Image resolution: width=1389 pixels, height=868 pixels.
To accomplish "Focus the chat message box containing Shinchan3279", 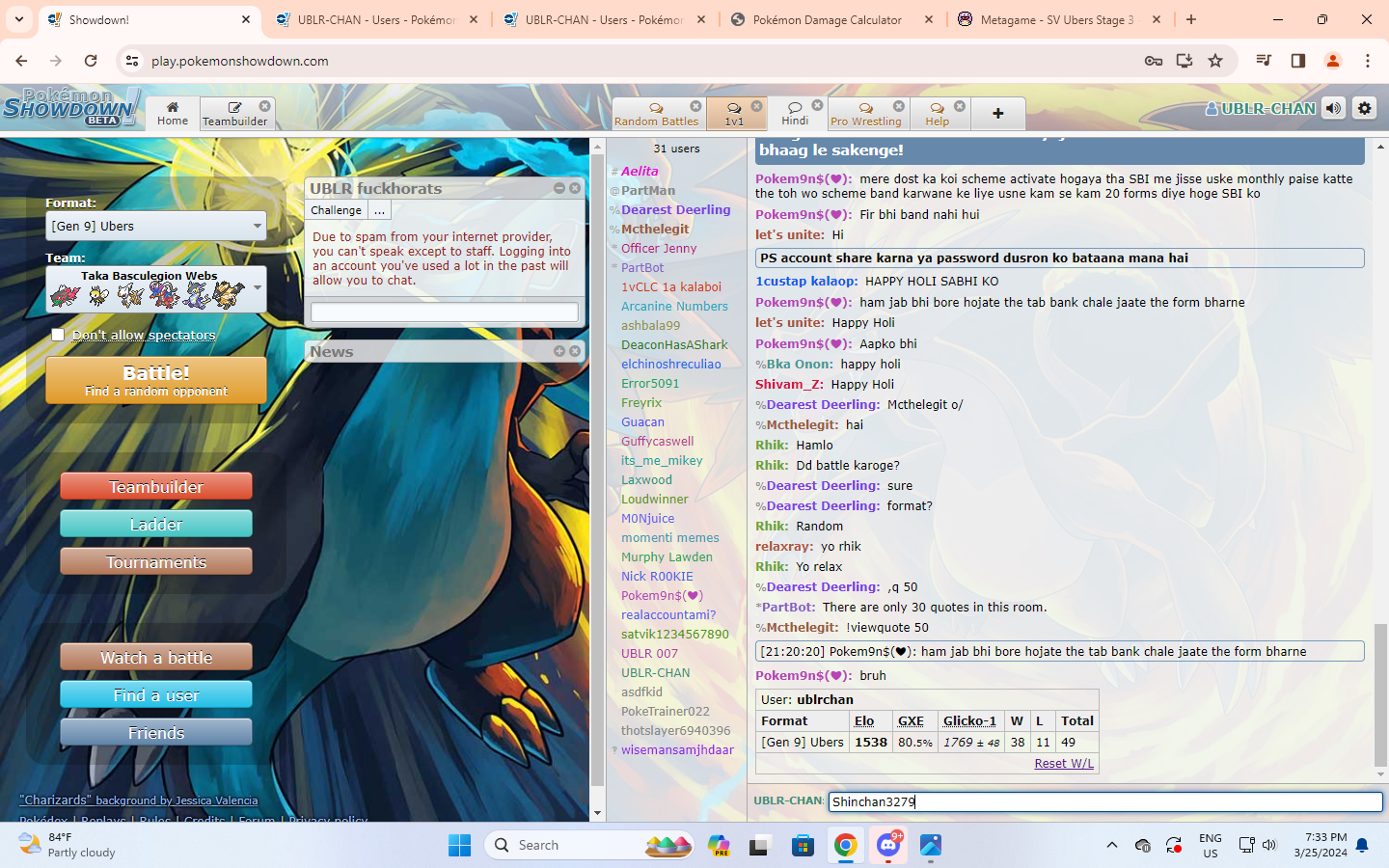I will pos(1105,801).
